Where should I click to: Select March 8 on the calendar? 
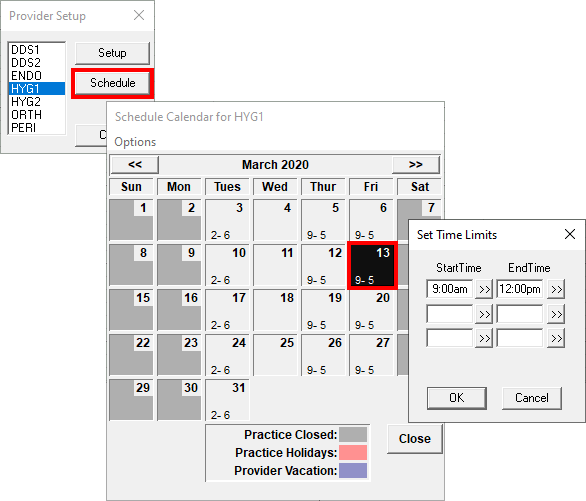(x=131, y=265)
